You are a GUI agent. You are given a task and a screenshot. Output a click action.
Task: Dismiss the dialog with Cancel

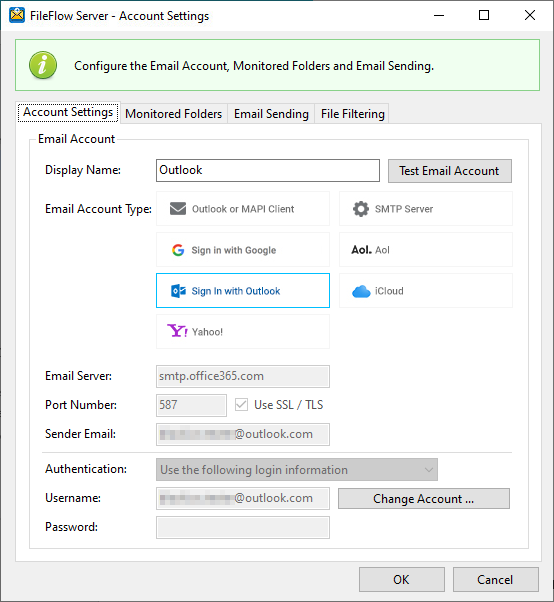tap(496, 579)
